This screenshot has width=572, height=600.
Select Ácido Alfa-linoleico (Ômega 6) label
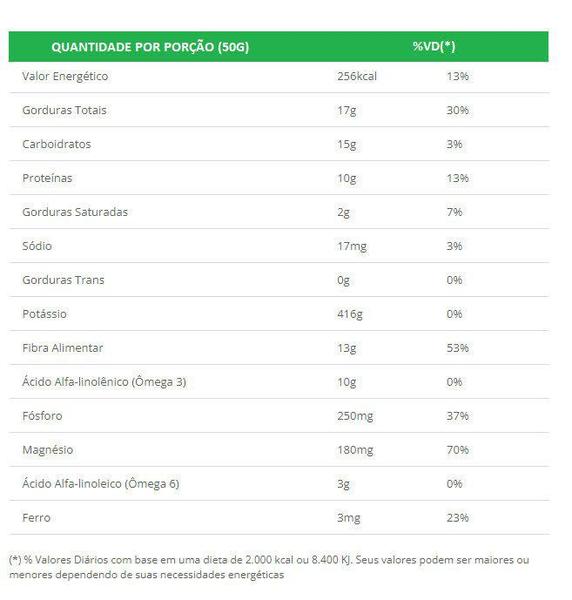101,484
